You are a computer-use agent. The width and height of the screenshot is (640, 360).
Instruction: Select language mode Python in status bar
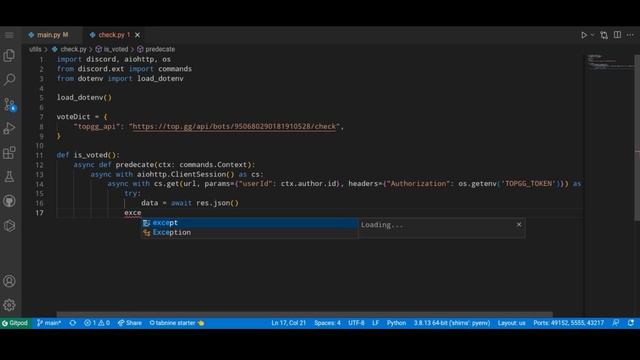(396, 323)
